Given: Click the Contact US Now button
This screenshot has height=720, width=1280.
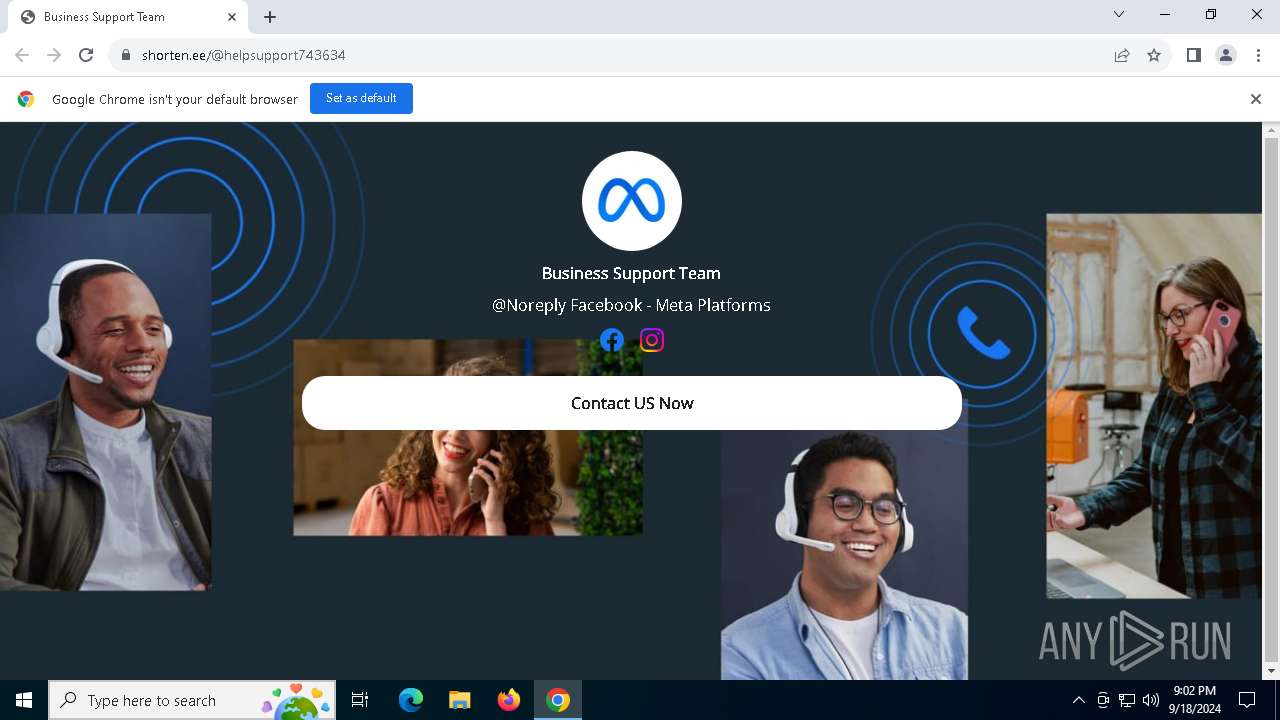Looking at the screenshot, I should point(632,403).
